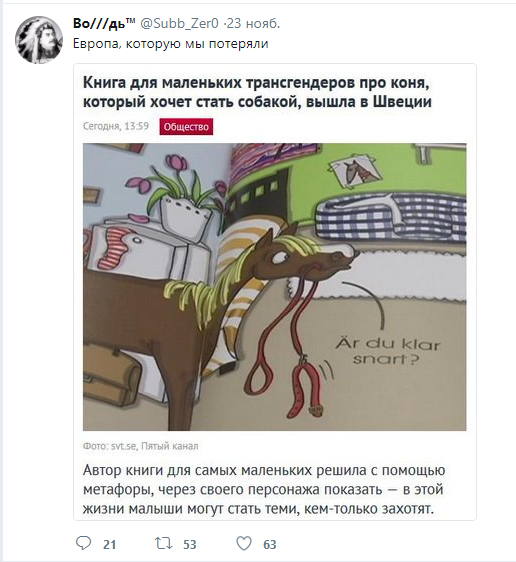Click the Сегодня, 13:59 article date
The image size is (516, 562).
click(116, 126)
